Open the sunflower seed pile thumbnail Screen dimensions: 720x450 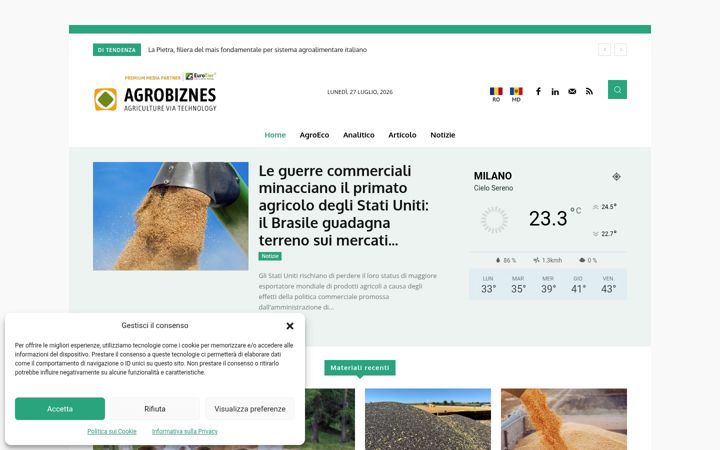coord(428,419)
